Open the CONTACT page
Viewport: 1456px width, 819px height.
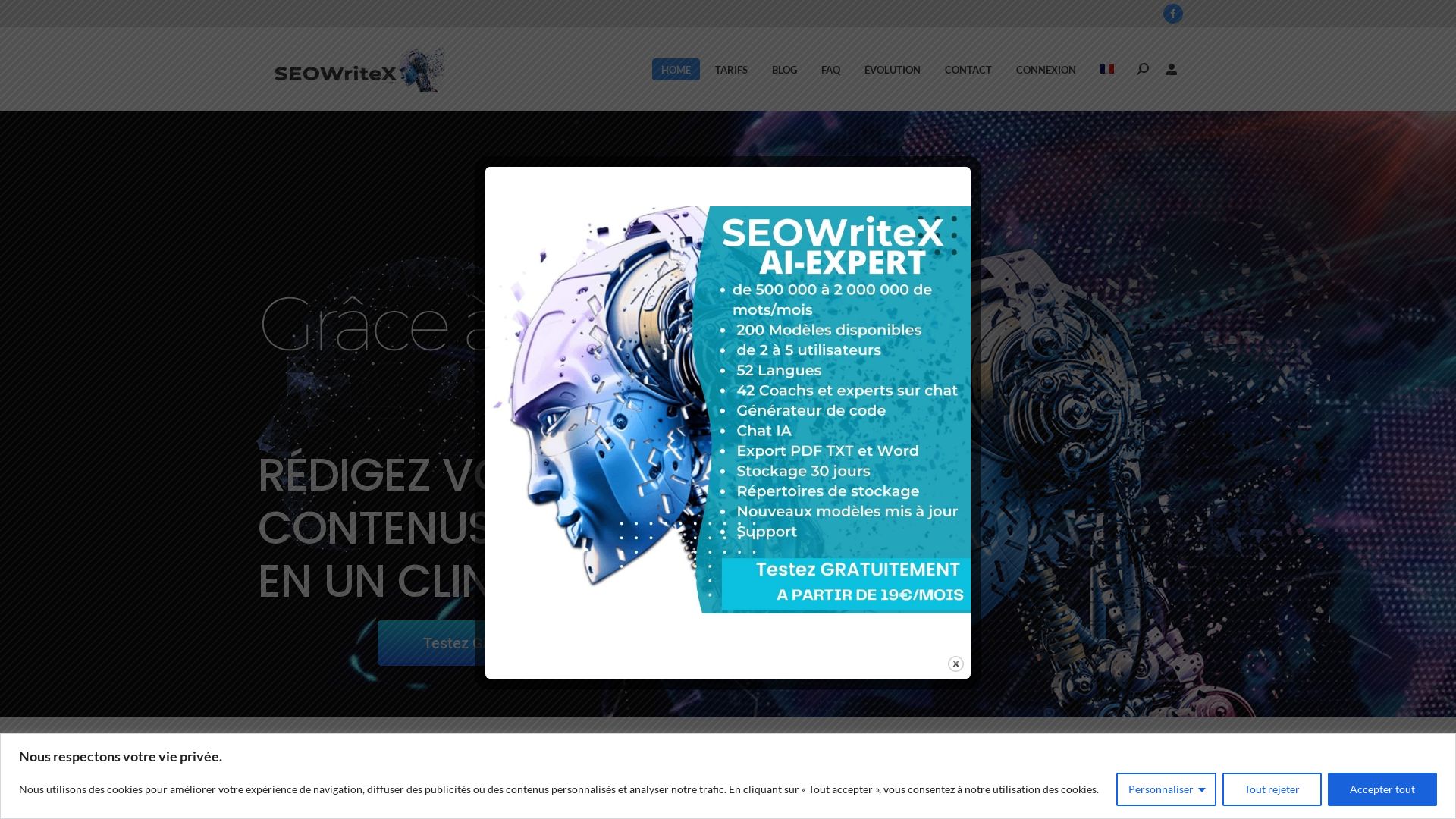968,69
